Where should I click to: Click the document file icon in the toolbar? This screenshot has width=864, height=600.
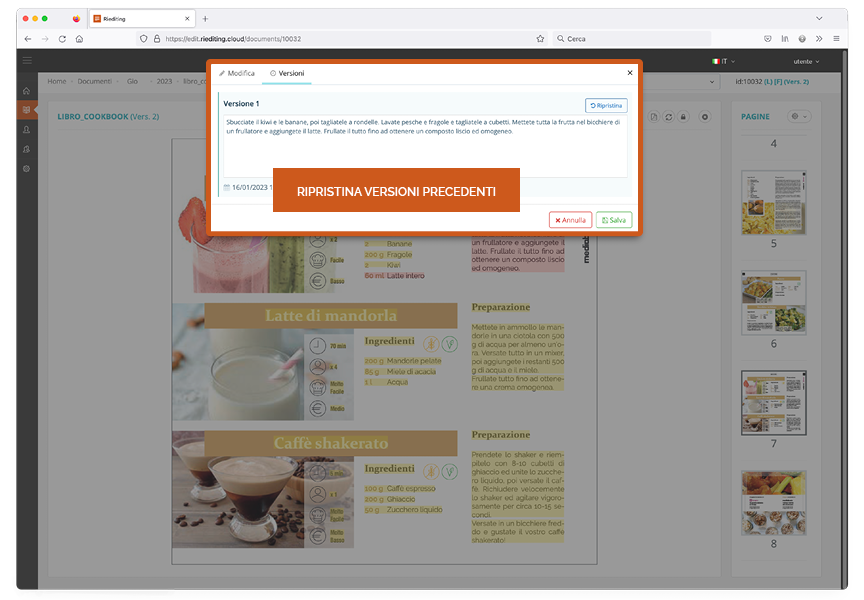pos(655,117)
